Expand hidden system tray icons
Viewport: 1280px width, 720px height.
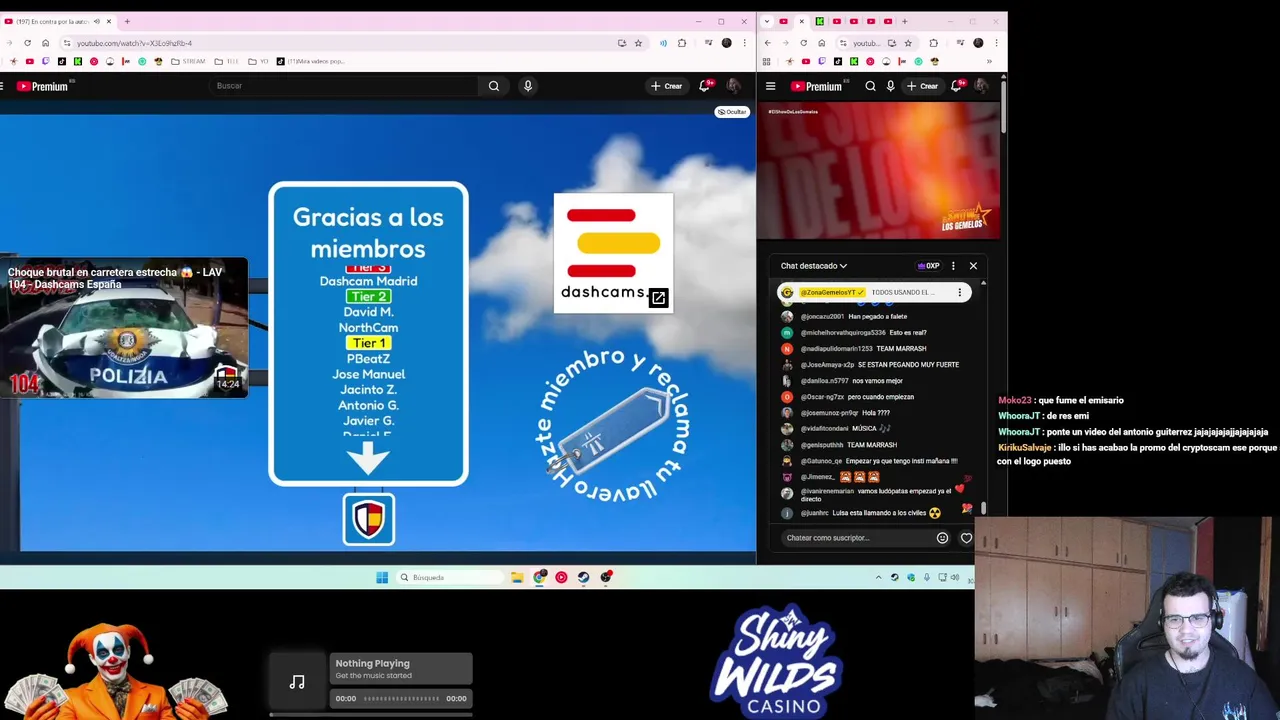879,577
